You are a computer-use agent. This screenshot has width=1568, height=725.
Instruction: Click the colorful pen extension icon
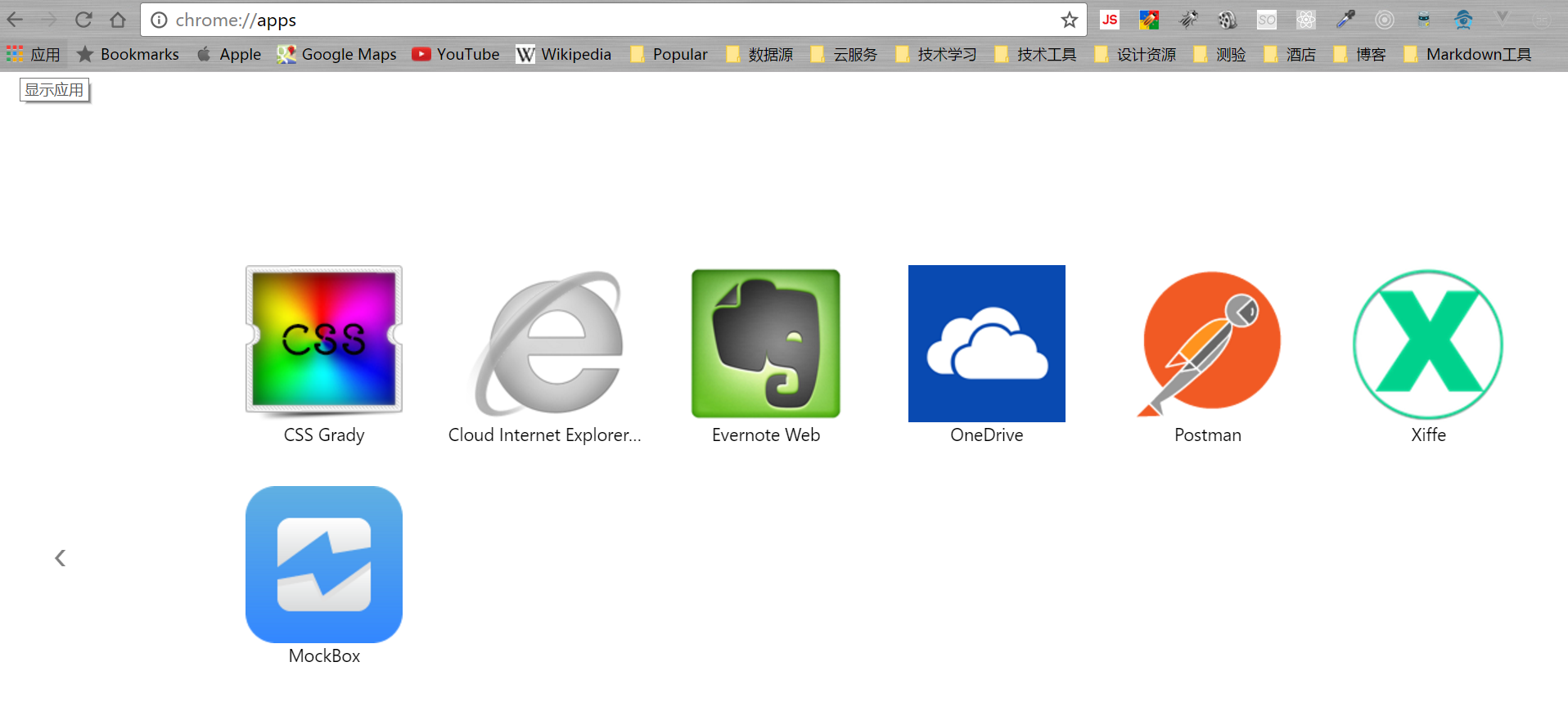tap(1149, 20)
